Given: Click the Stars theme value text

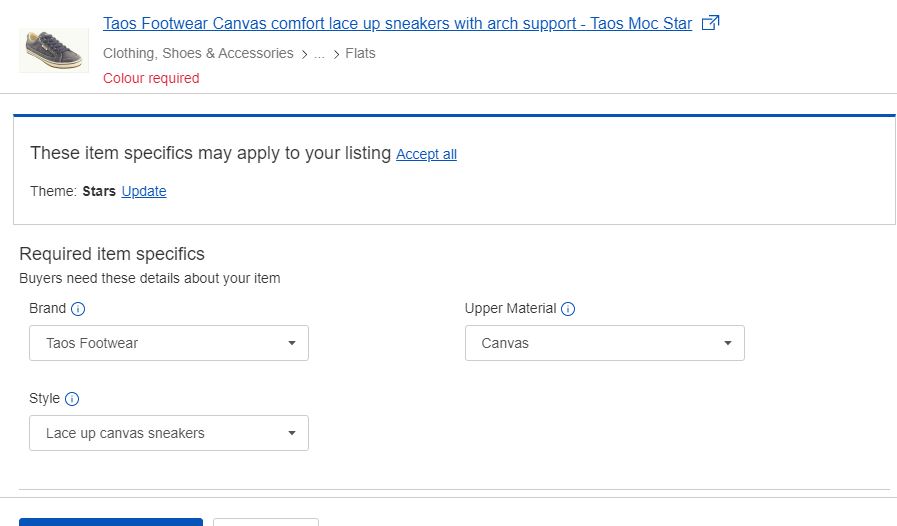Looking at the screenshot, I should (x=99, y=191).
